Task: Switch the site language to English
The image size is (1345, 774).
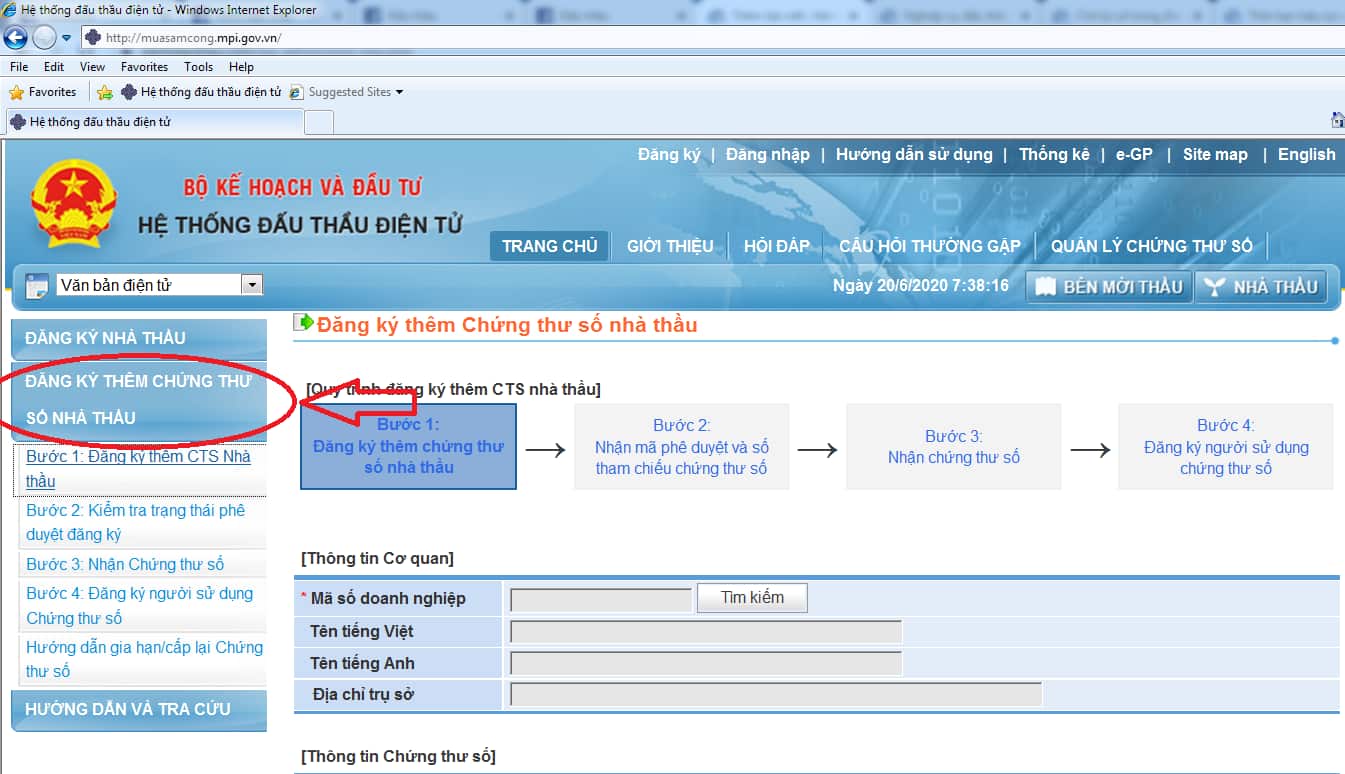Action: click(1306, 154)
